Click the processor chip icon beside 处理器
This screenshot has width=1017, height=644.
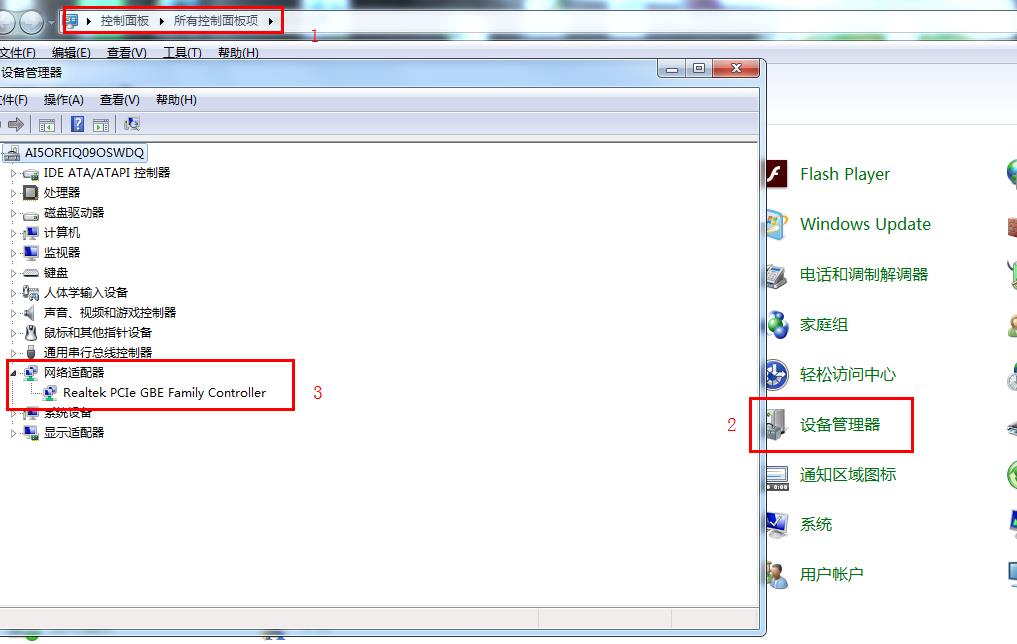[30, 193]
